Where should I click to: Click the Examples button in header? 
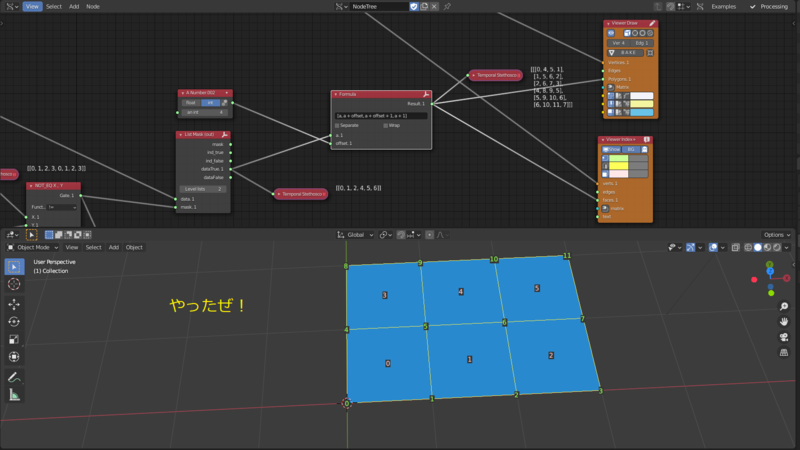[x=723, y=7]
